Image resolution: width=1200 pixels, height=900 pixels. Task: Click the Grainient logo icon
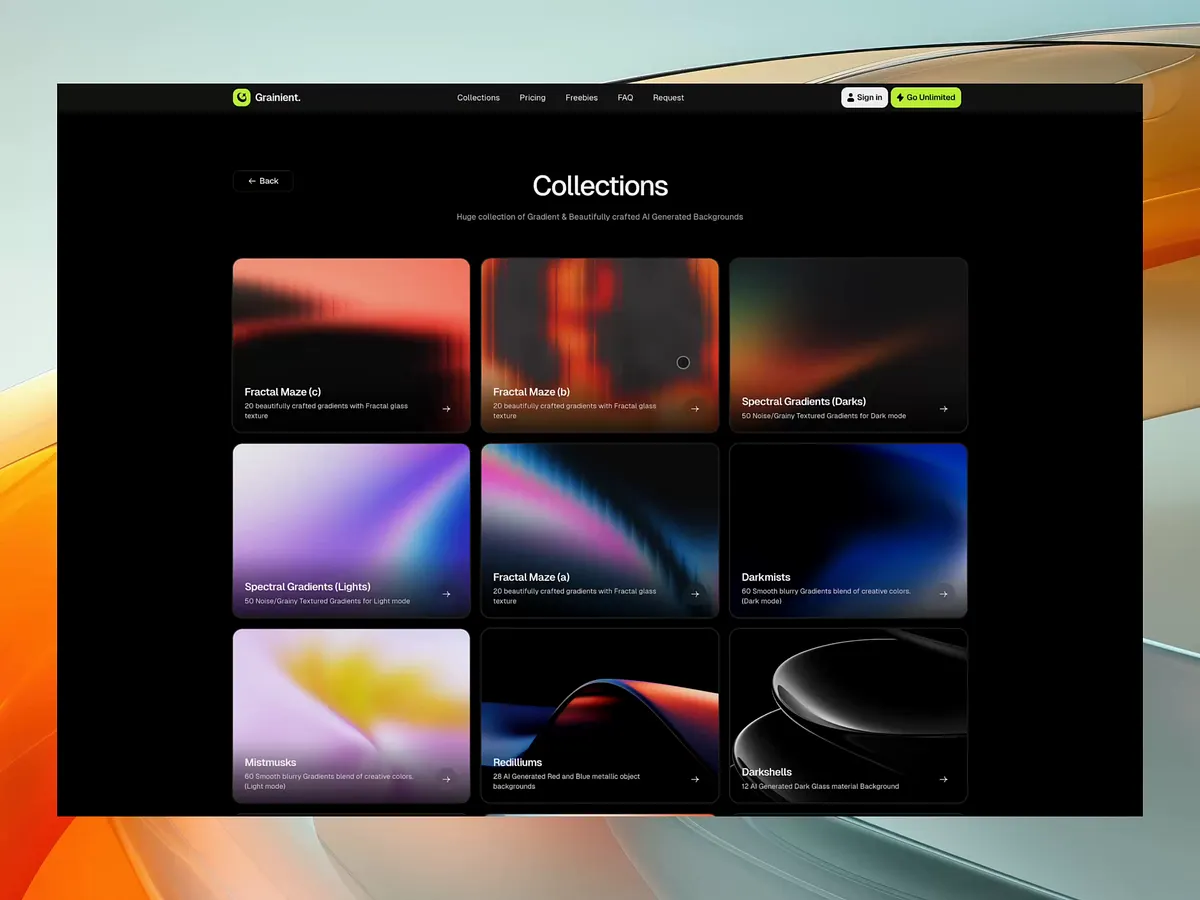point(241,97)
